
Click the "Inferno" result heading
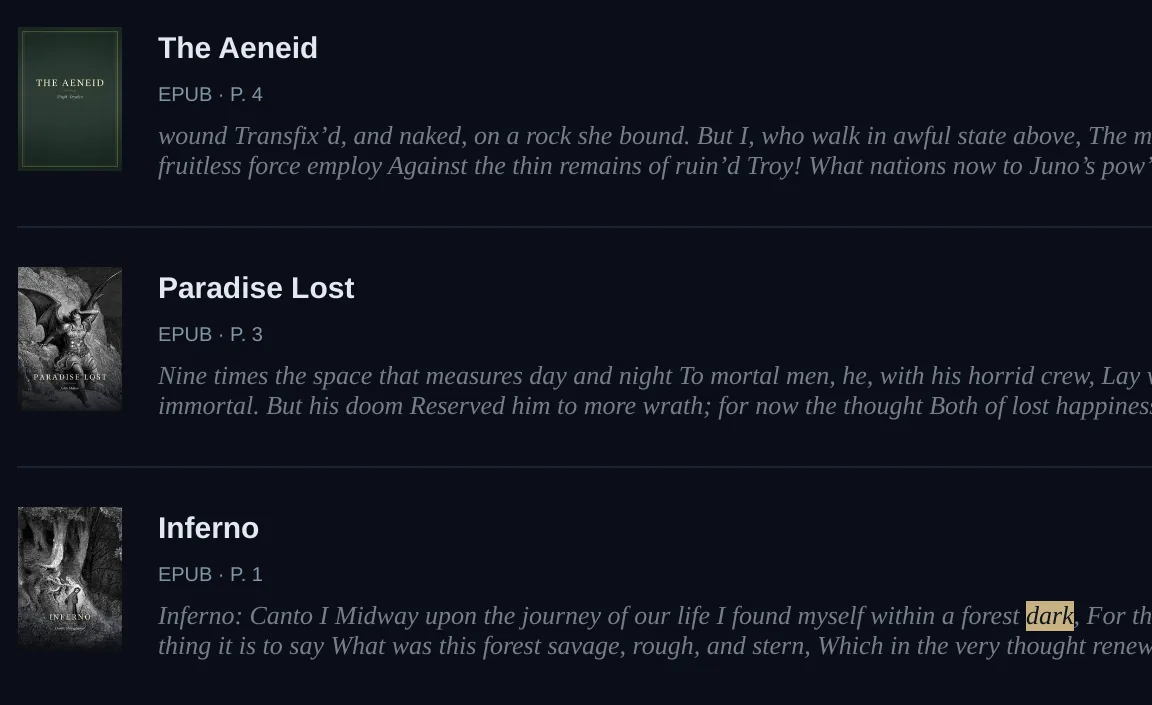click(x=209, y=528)
